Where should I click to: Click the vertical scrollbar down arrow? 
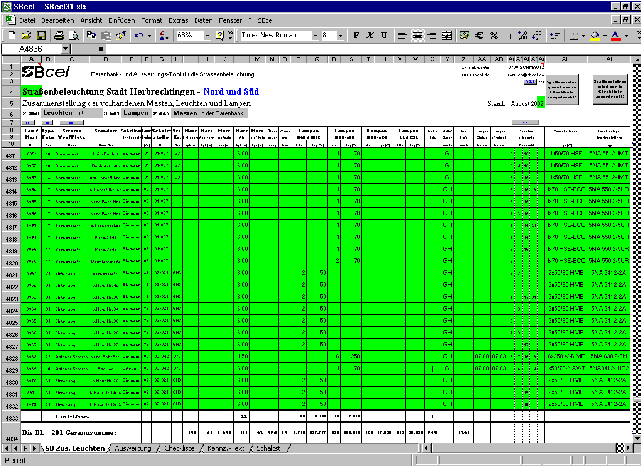[x=637, y=439]
